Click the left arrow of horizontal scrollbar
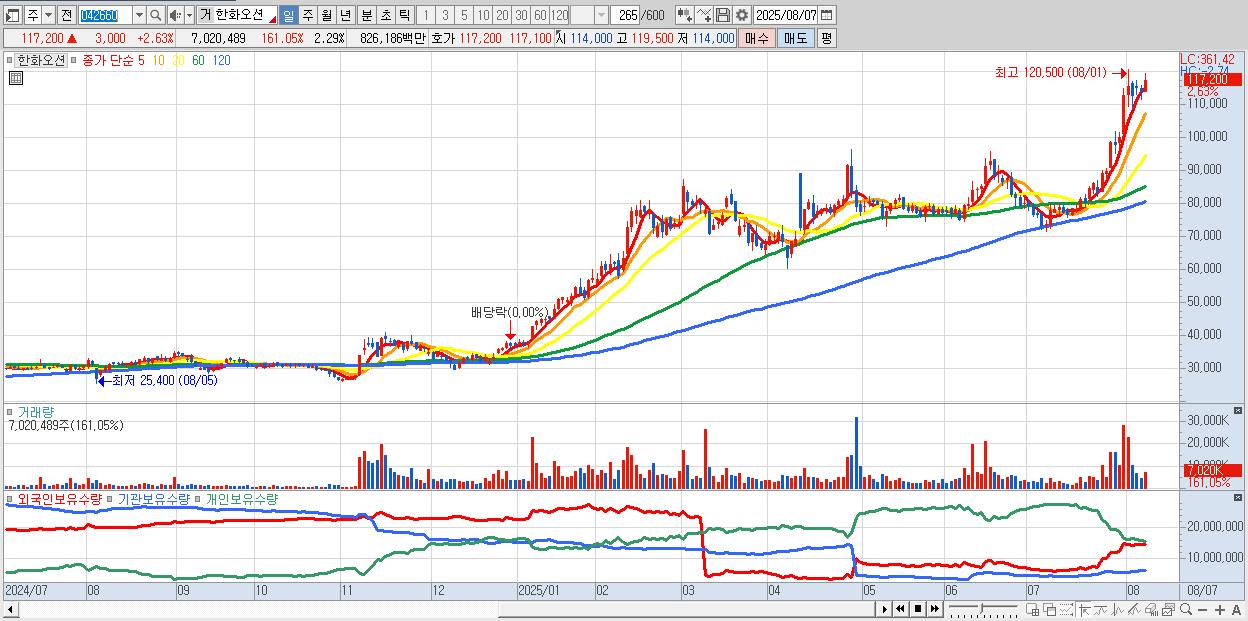1248x621 pixels. [x=10, y=609]
